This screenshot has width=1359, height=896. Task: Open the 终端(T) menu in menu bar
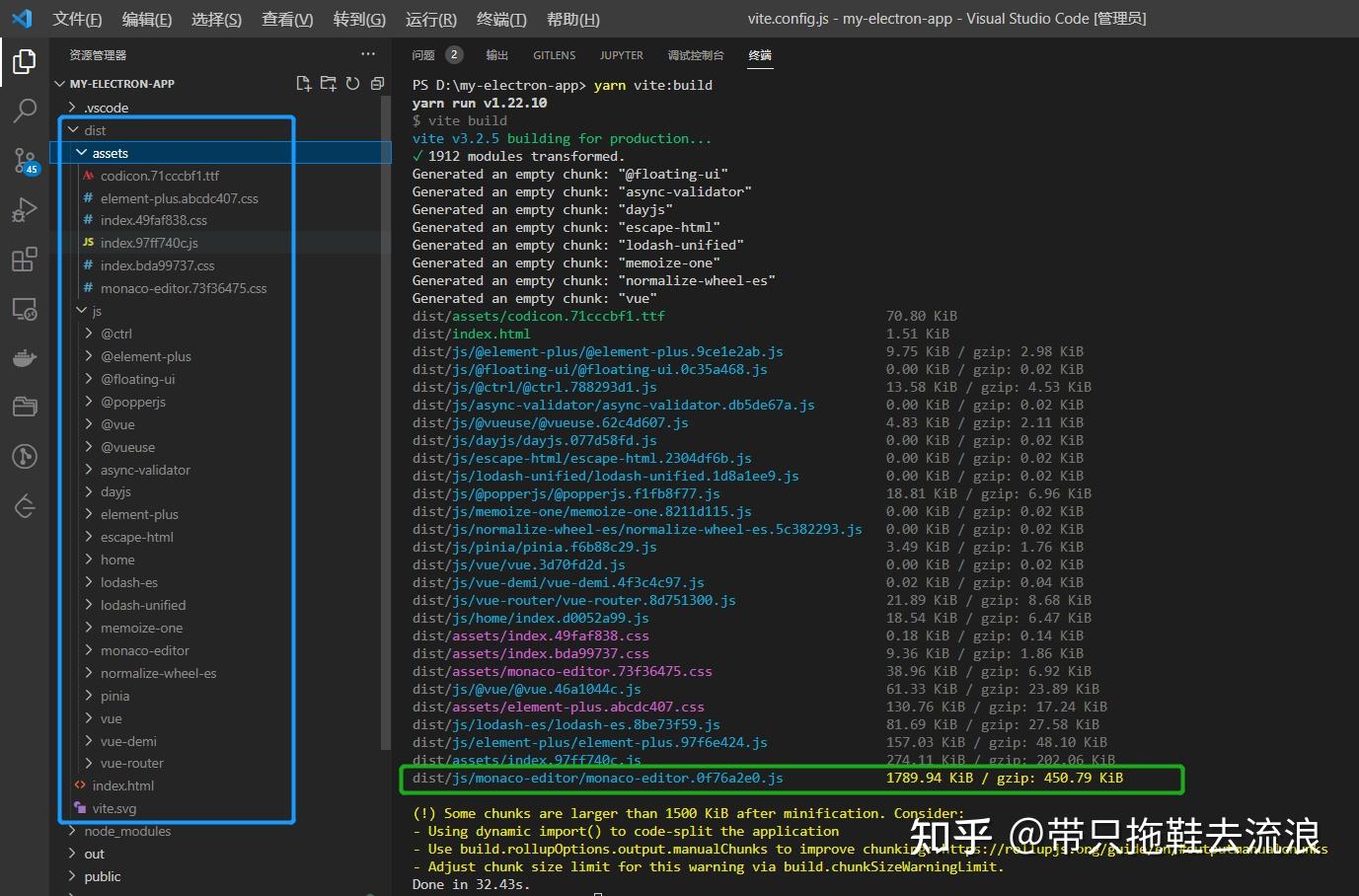click(x=501, y=19)
